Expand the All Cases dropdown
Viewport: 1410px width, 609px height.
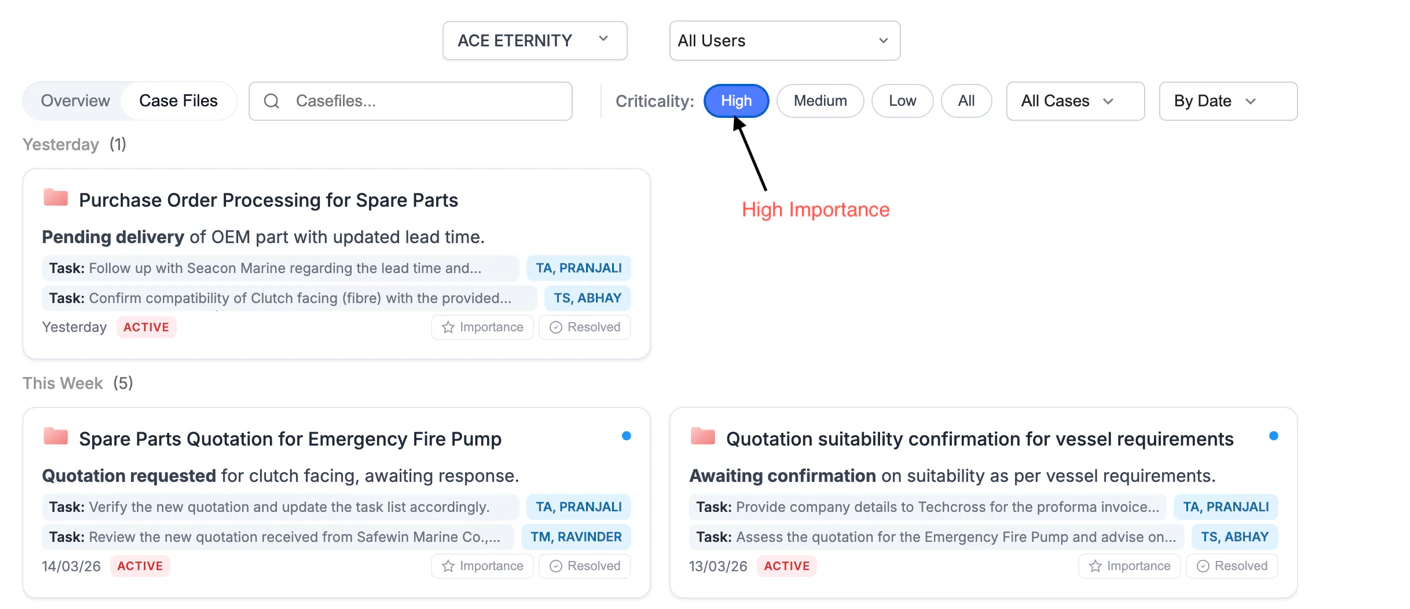point(1075,101)
